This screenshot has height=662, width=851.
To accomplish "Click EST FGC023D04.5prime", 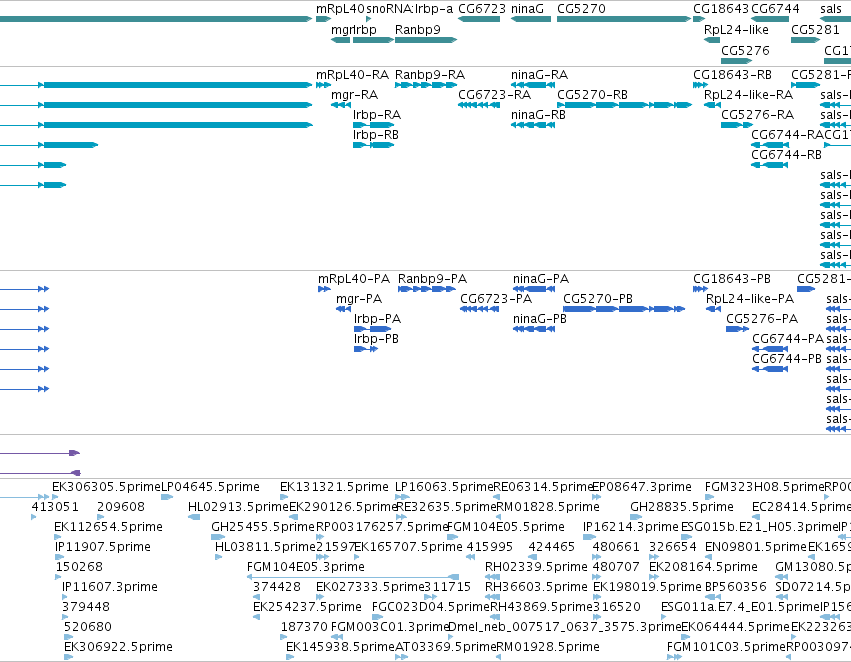I will pos(377,617).
